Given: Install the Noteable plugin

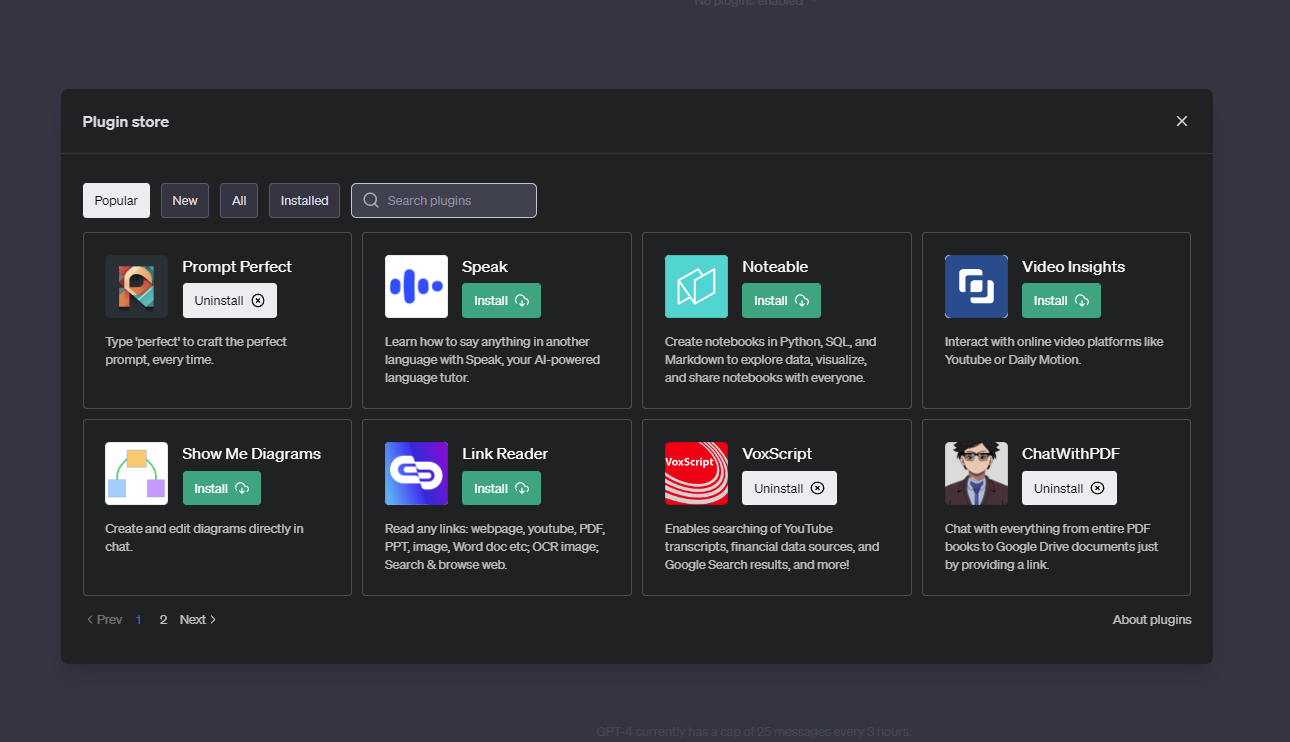Looking at the screenshot, I should point(781,301).
